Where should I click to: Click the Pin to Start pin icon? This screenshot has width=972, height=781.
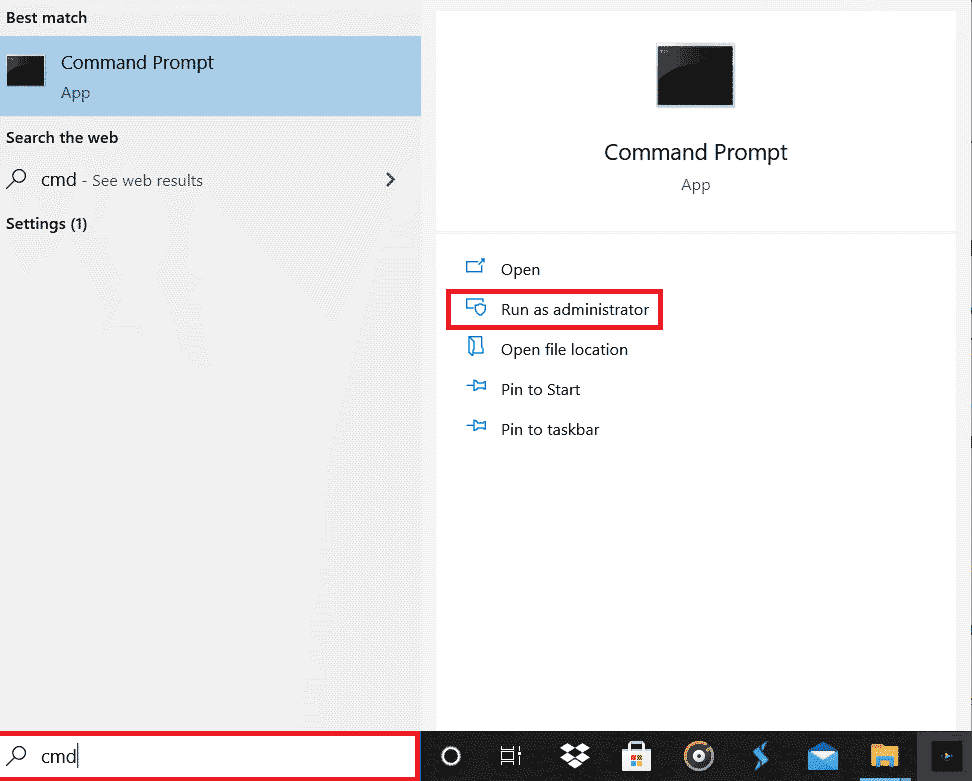[476, 387]
